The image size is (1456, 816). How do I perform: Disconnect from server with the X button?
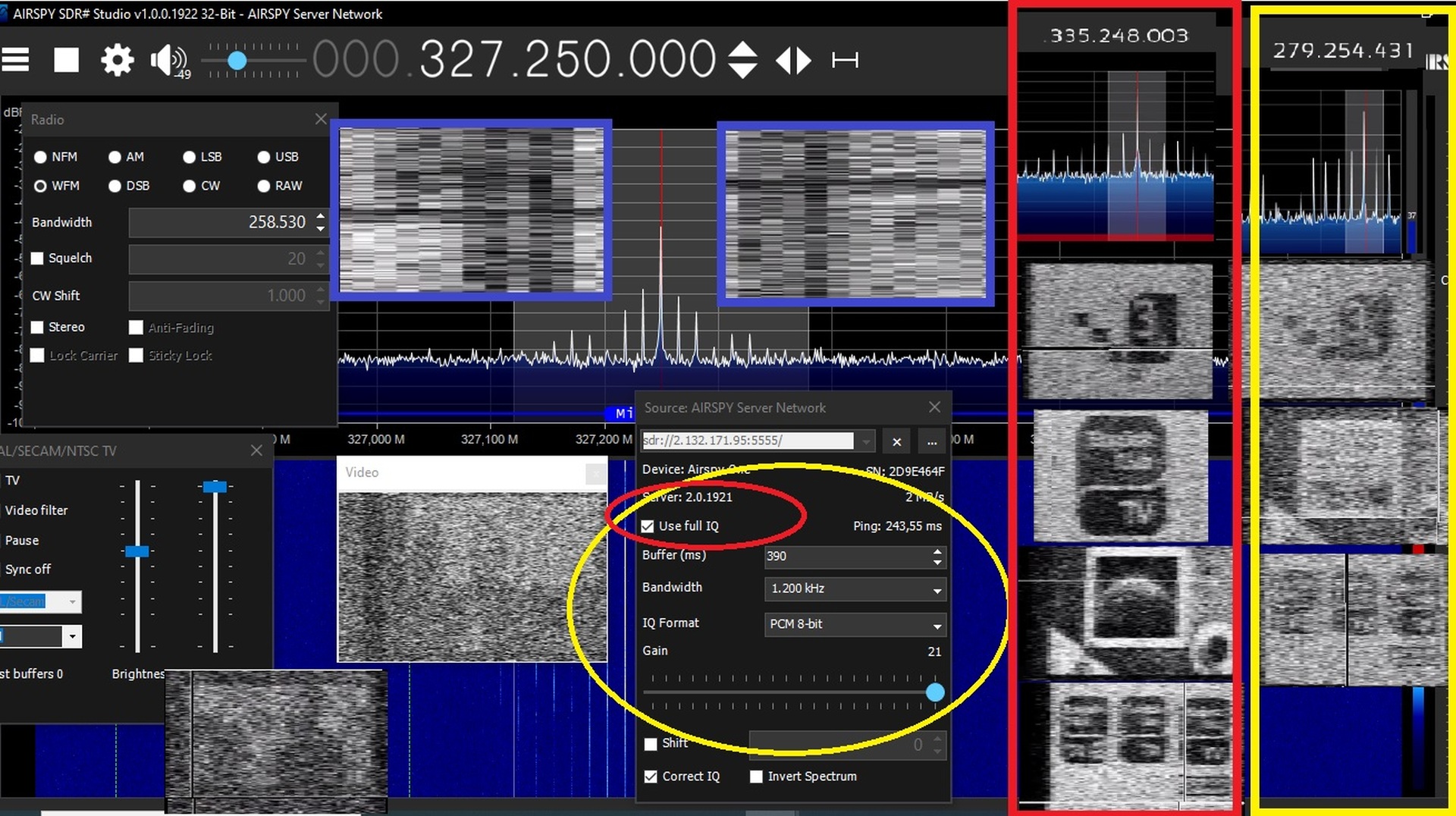[896, 441]
